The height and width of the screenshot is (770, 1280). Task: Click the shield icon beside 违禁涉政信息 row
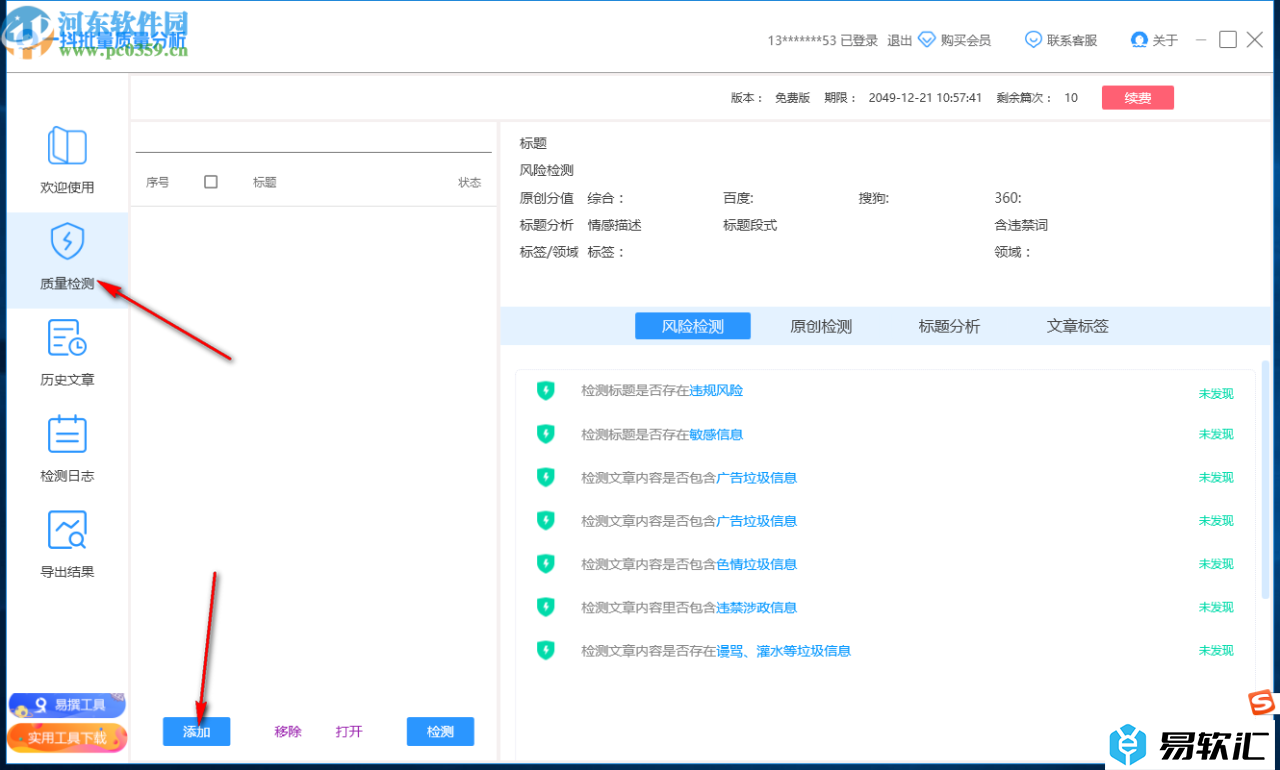(545, 607)
